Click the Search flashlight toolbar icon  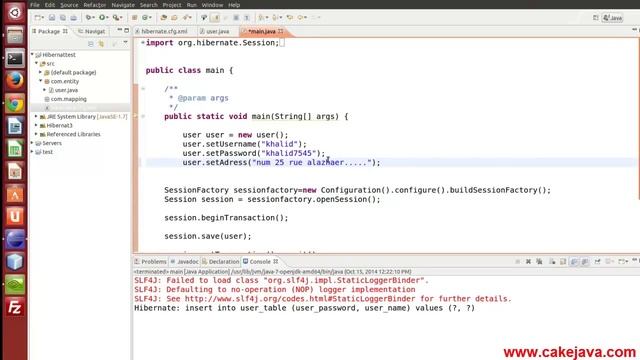point(187,18)
